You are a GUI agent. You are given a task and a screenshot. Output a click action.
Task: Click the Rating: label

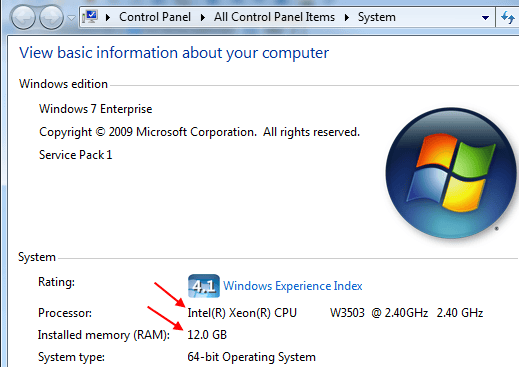(x=56, y=282)
